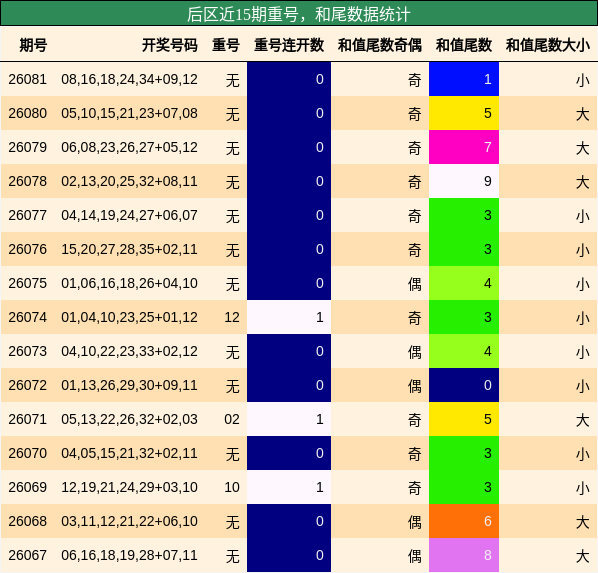The image size is (598, 573).
Task: Click draw numbers 06,08,23,26,27+05,12
Action: point(129,147)
